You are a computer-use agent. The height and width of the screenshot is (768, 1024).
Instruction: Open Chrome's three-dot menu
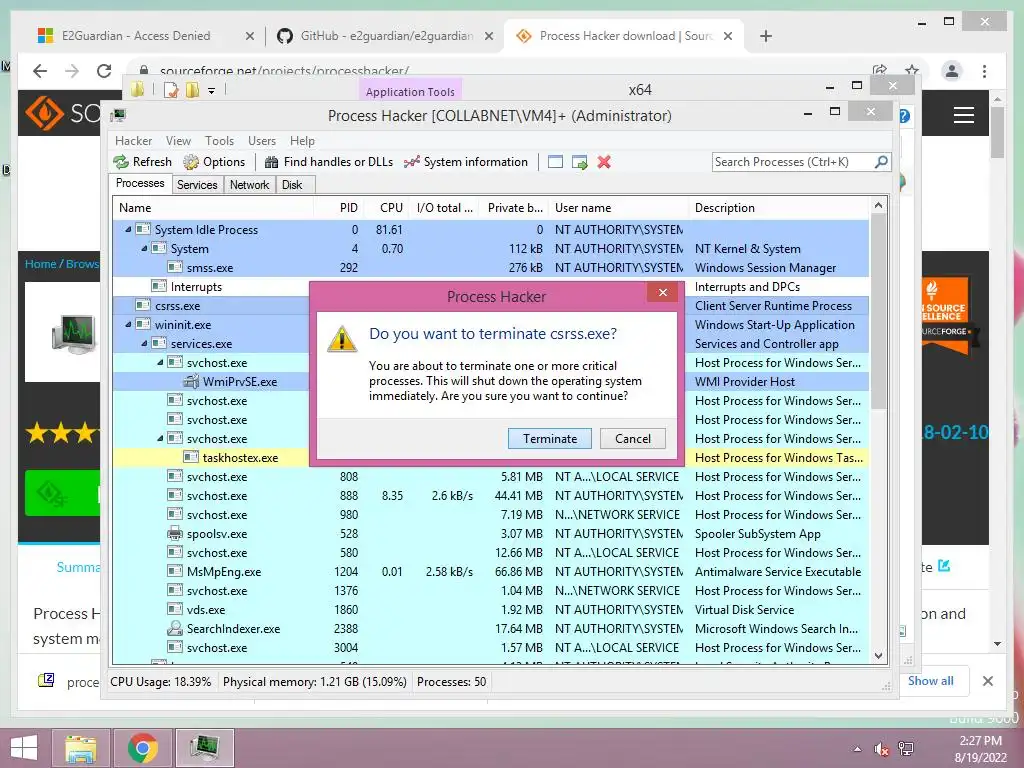tap(985, 71)
